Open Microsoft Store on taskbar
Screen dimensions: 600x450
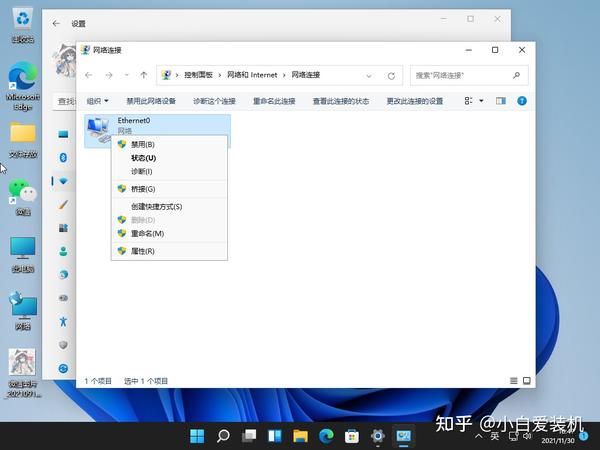pyautogui.click(x=352, y=436)
